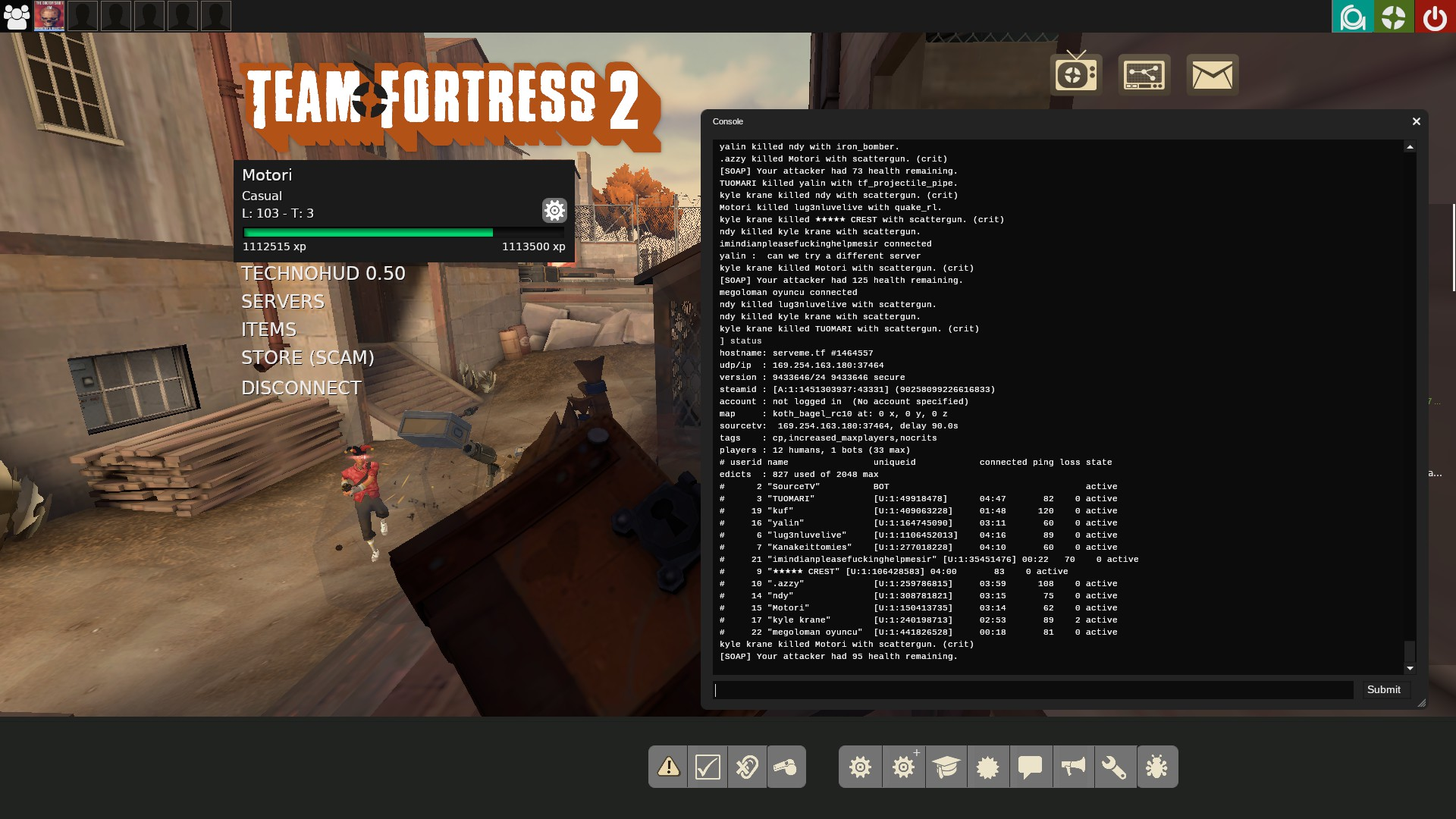Screen dimensions: 1456x819
Task: Toggle the checkmark vote box button
Action: pos(708,767)
